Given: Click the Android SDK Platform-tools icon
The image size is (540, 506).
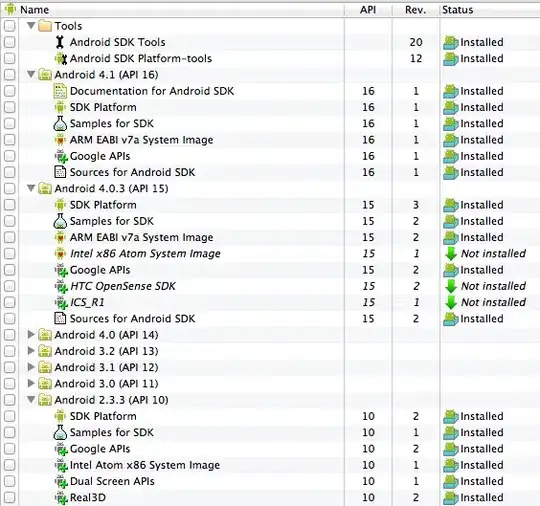Looking at the screenshot, I should [61, 59].
